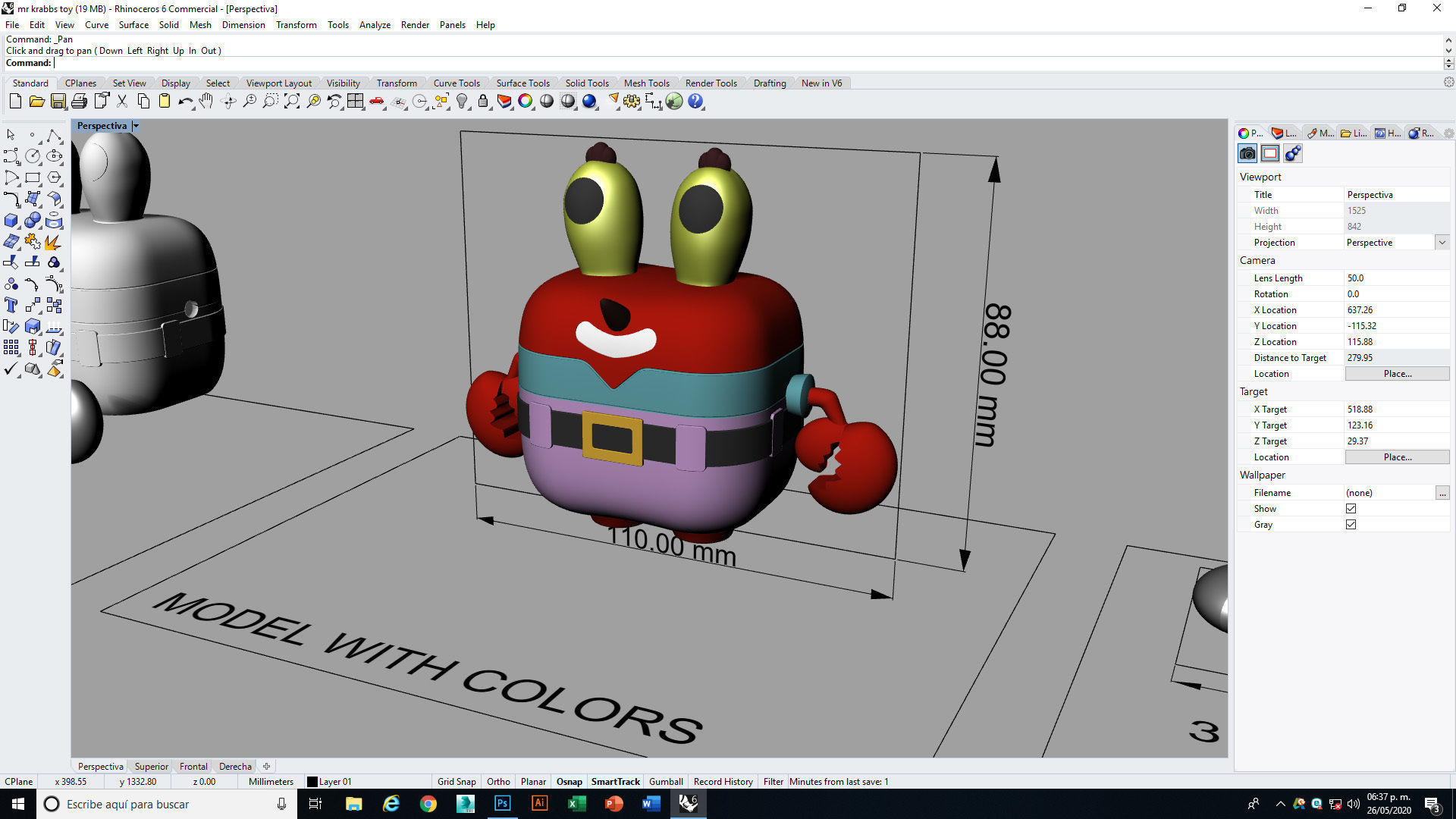1456x819 pixels.
Task: Switch to the Render Tools toolbar tab
Action: tap(711, 83)
